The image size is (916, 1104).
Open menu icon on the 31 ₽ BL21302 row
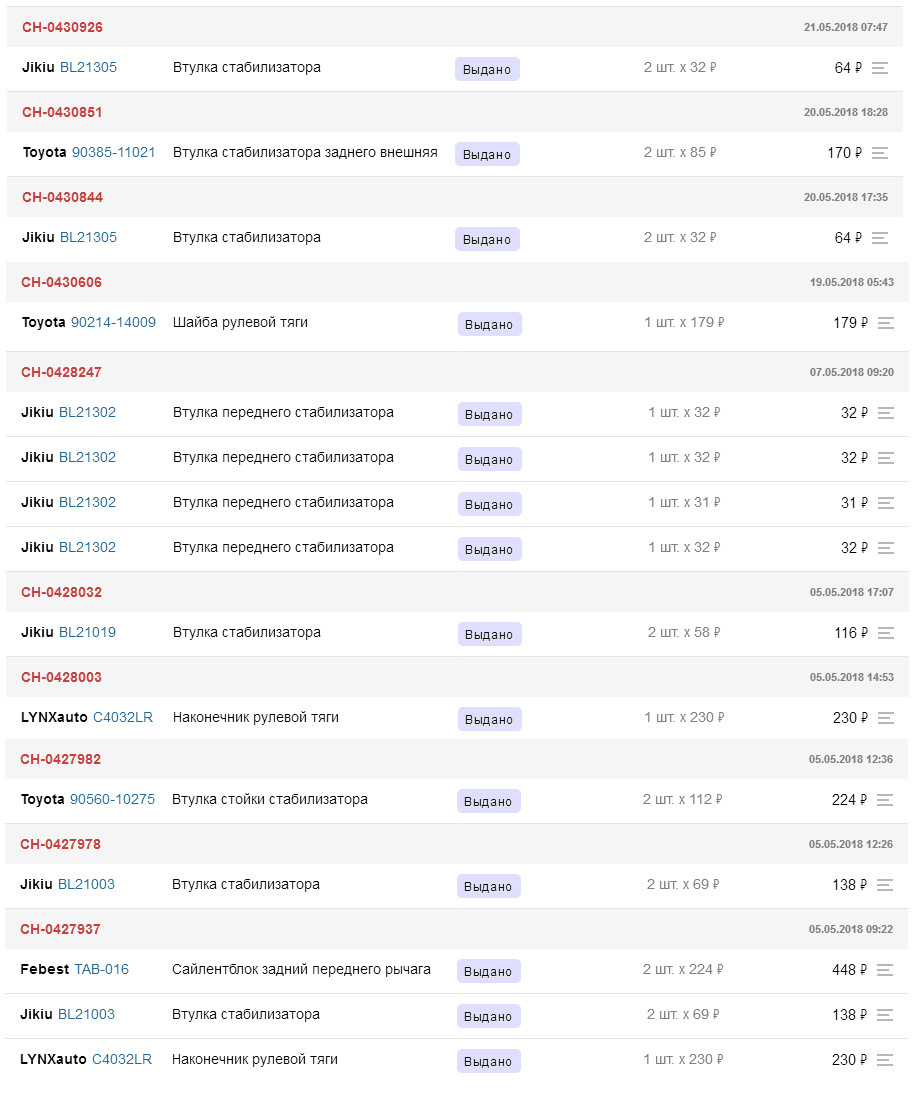885,503
